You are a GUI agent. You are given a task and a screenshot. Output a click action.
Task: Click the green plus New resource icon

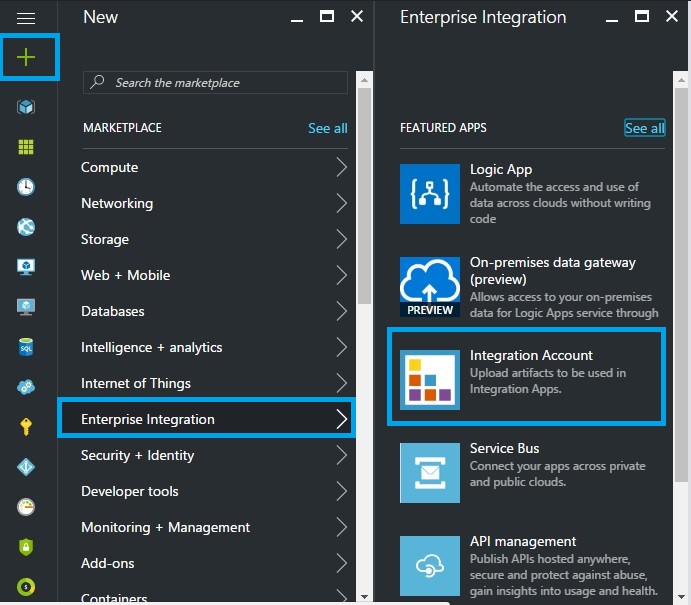26,57
